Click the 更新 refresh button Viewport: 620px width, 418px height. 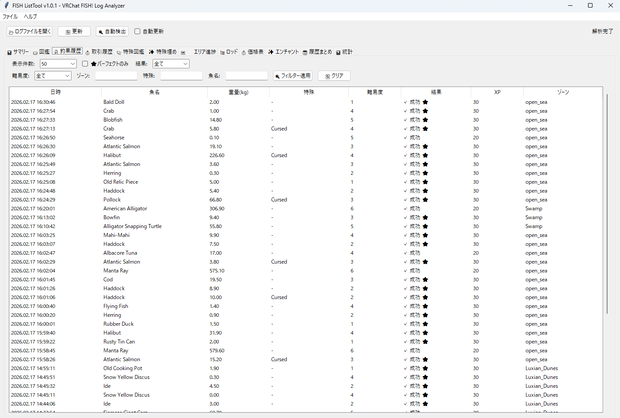point(74,31)
